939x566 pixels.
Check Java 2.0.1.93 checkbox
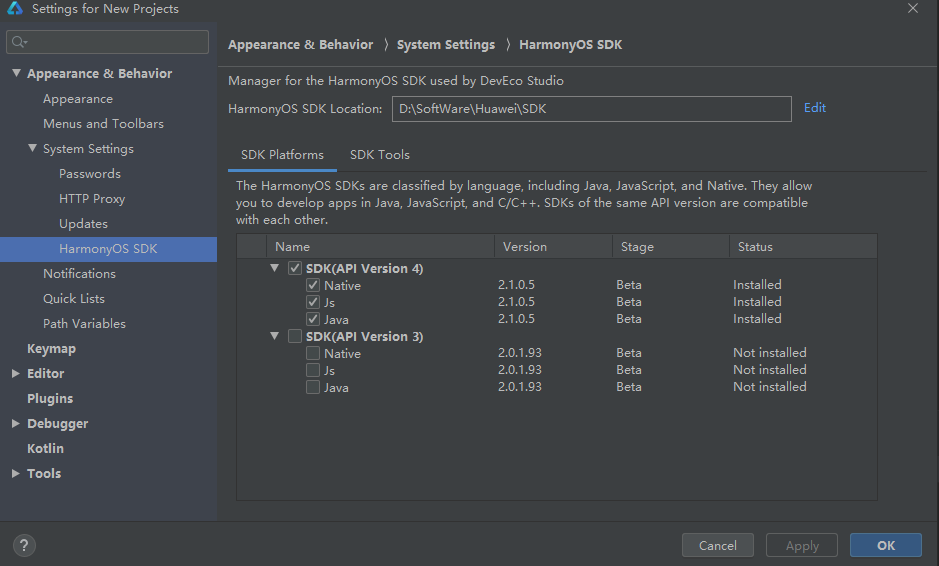[313, 387]
